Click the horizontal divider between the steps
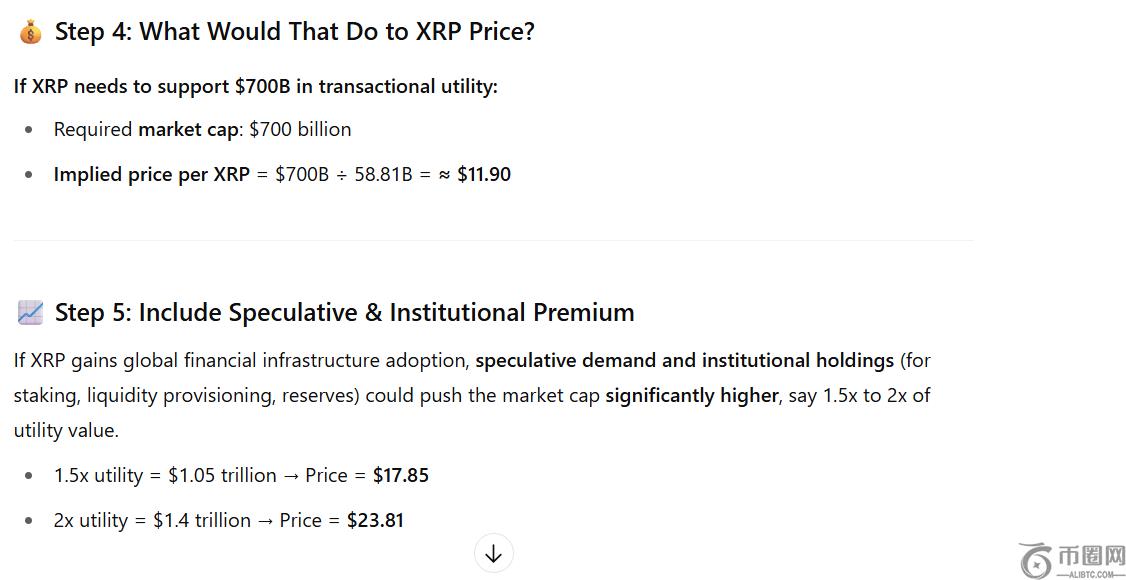 493,241
